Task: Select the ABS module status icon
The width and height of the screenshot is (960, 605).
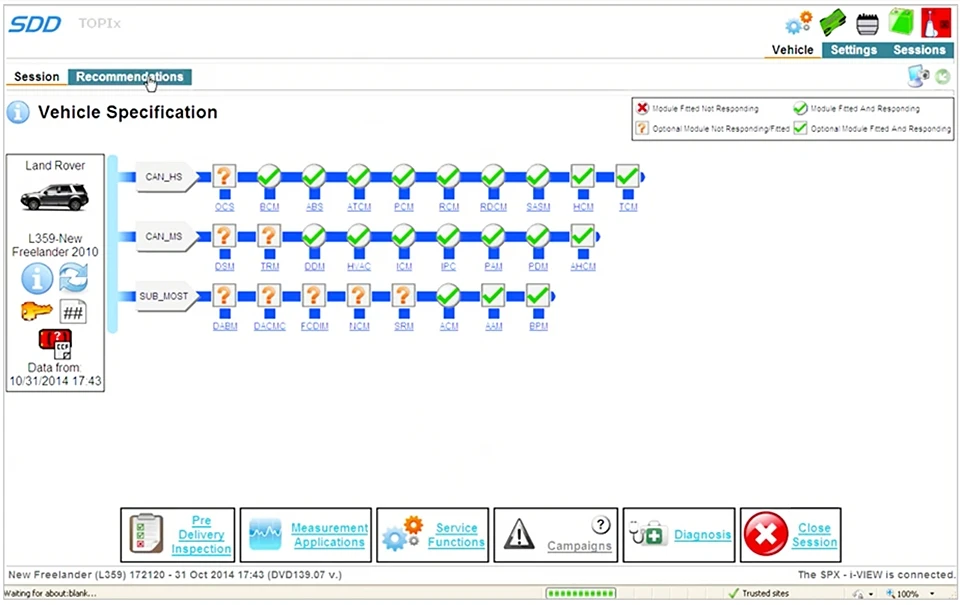Action: 314,176
